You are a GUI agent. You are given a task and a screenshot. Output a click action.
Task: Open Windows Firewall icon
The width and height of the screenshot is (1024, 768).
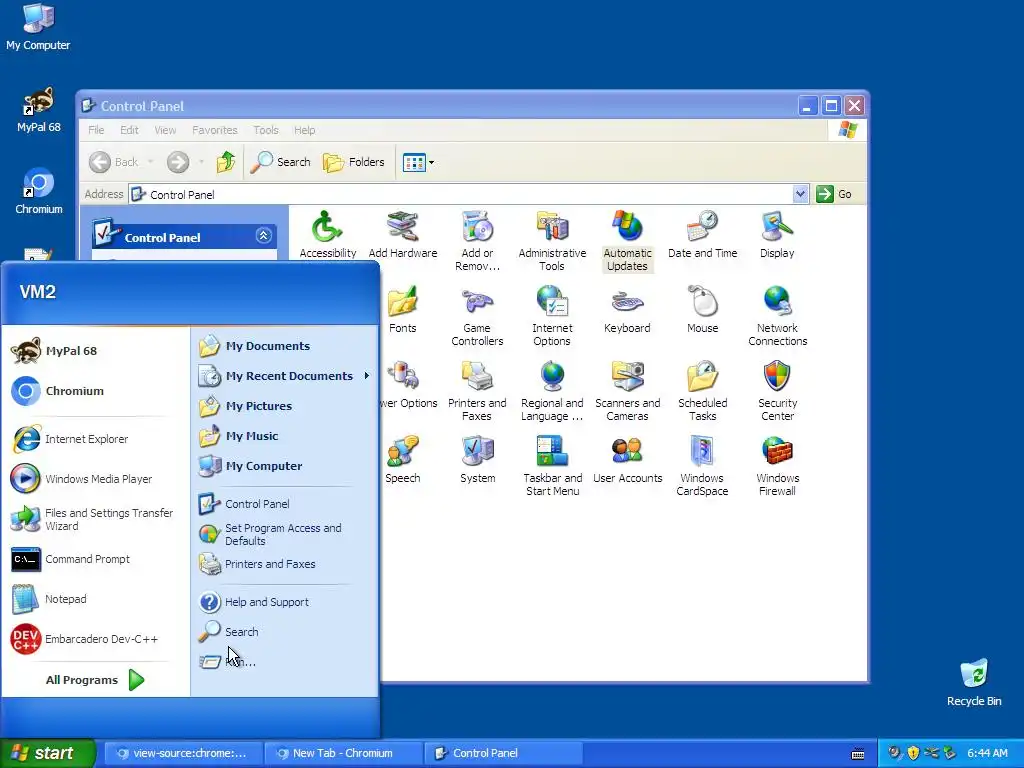[x=777, y=466]
